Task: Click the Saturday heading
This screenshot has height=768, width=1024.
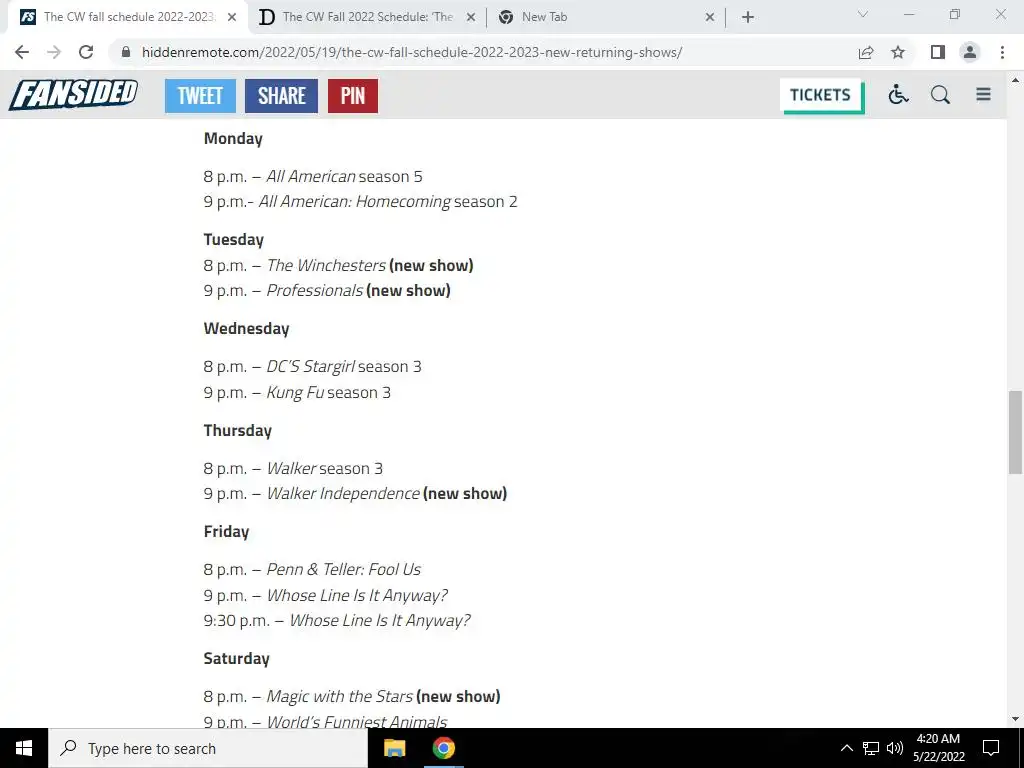Action: [236, 658]
